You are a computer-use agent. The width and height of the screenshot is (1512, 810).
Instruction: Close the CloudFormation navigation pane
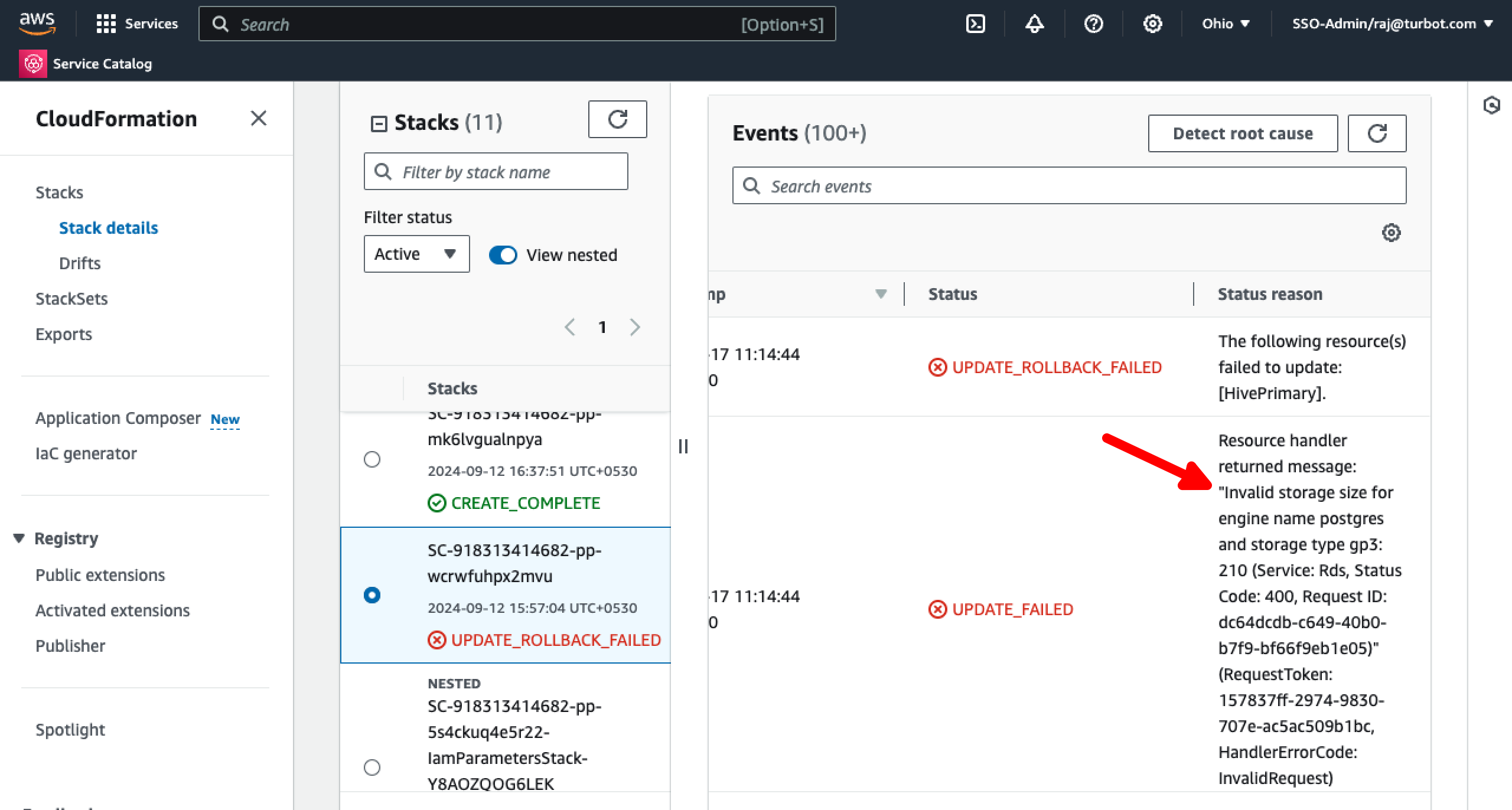tap(258, 118)
